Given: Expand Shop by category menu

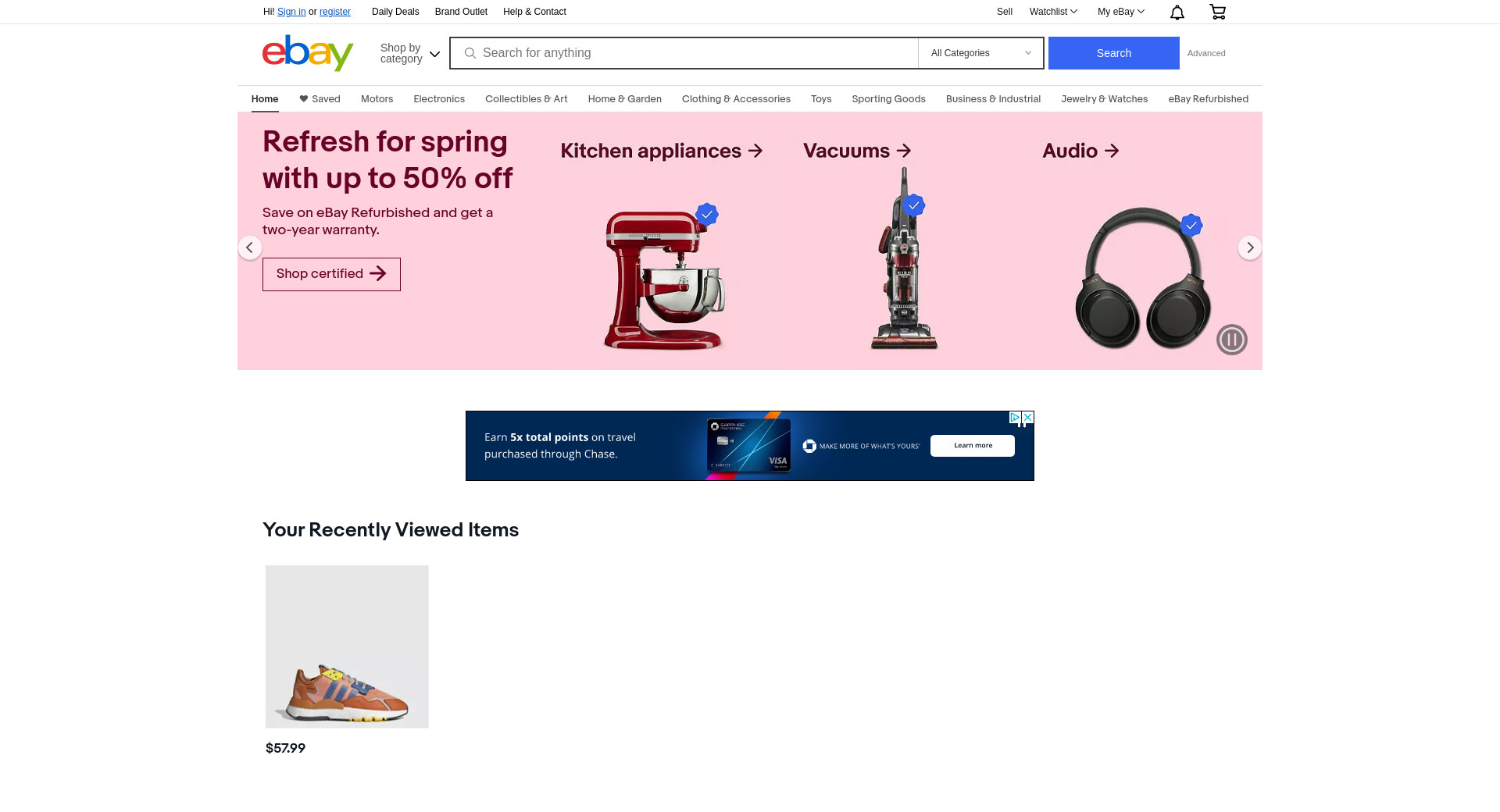Looking at the screenshot, I should [410, 53].
